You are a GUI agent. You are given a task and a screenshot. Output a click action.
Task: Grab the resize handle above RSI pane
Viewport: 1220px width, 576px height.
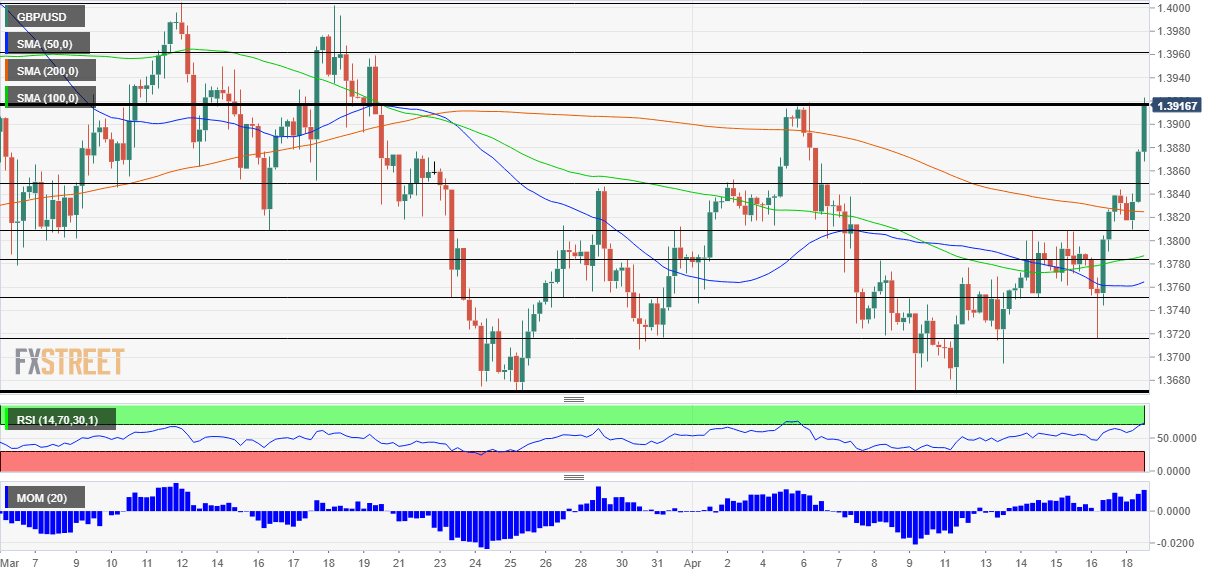point(574,399)
